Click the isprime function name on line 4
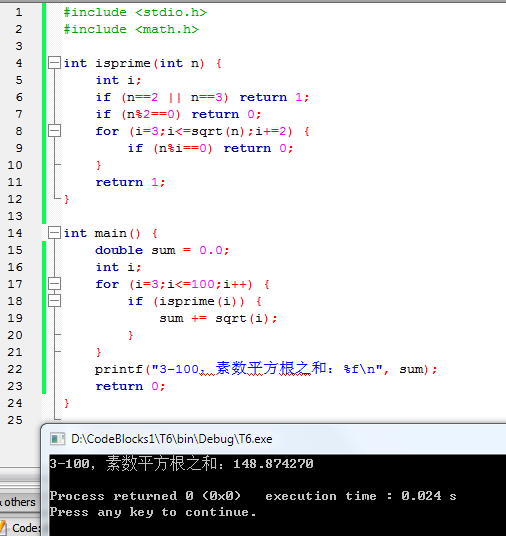The height and width of the screenshot is (536, 506). pyautogui.click(x=123, y=63)
